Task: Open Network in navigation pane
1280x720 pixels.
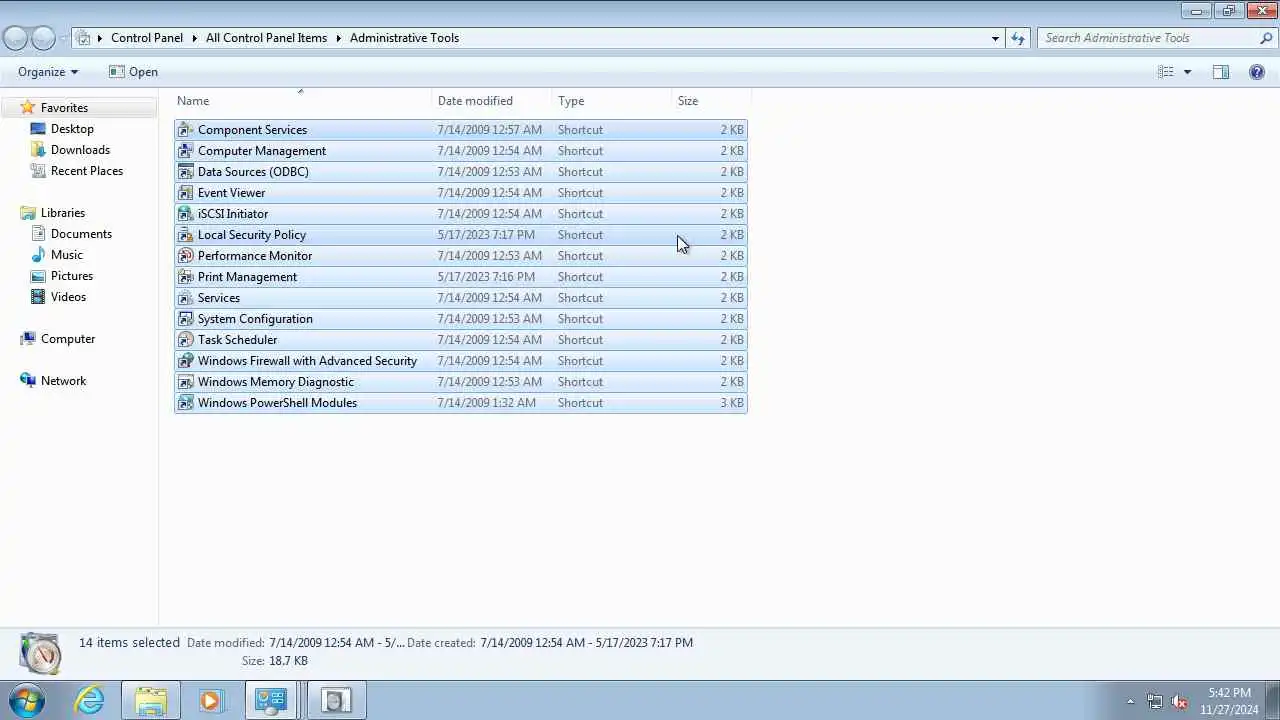Action: click(x=63, y=381)
